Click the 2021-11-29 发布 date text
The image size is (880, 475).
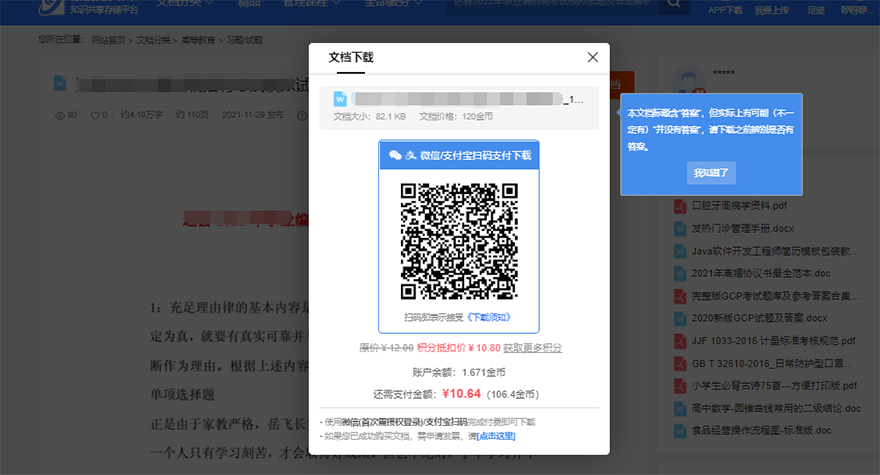[x=253, y=115]
